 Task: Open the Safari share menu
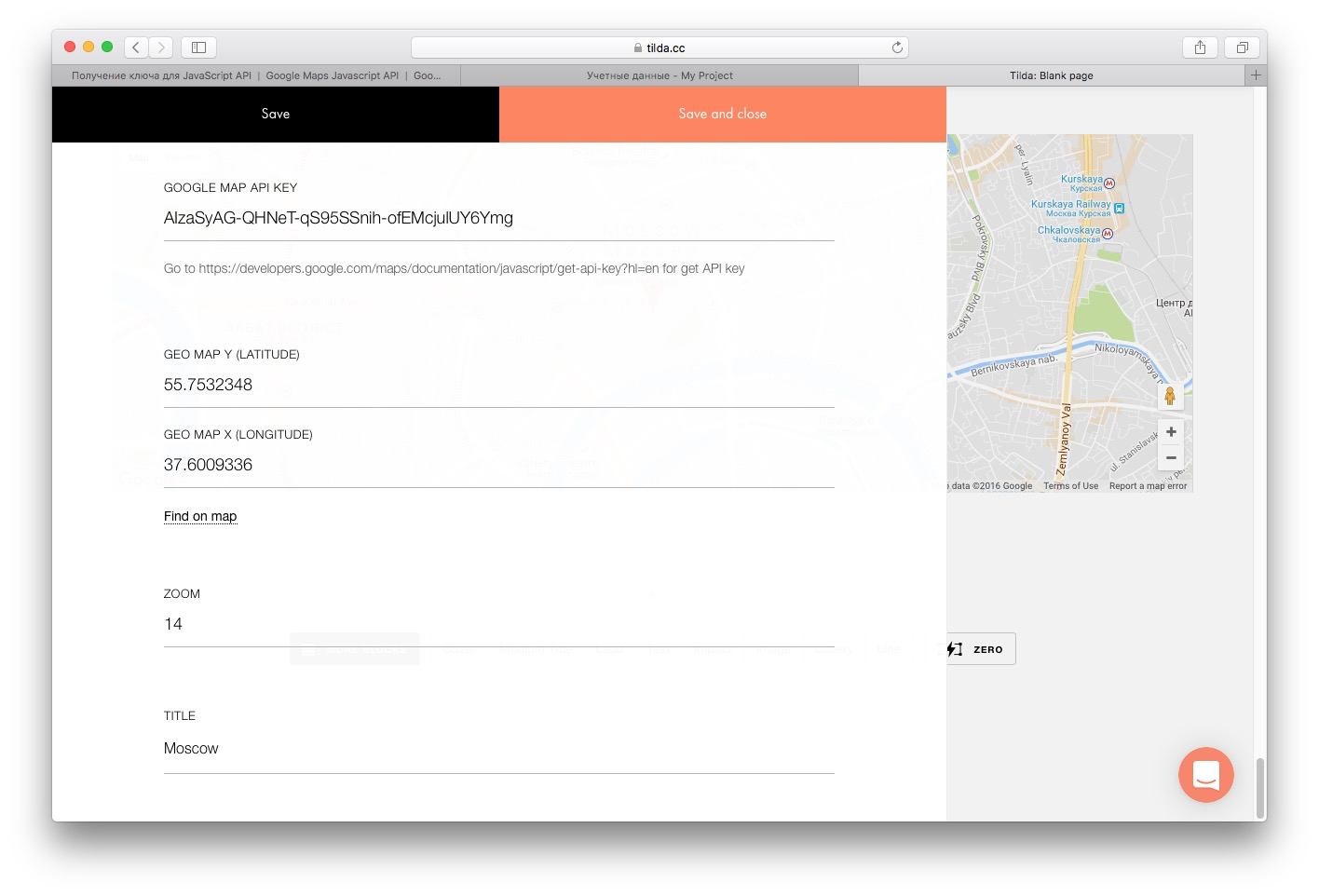pos(1200,47)
